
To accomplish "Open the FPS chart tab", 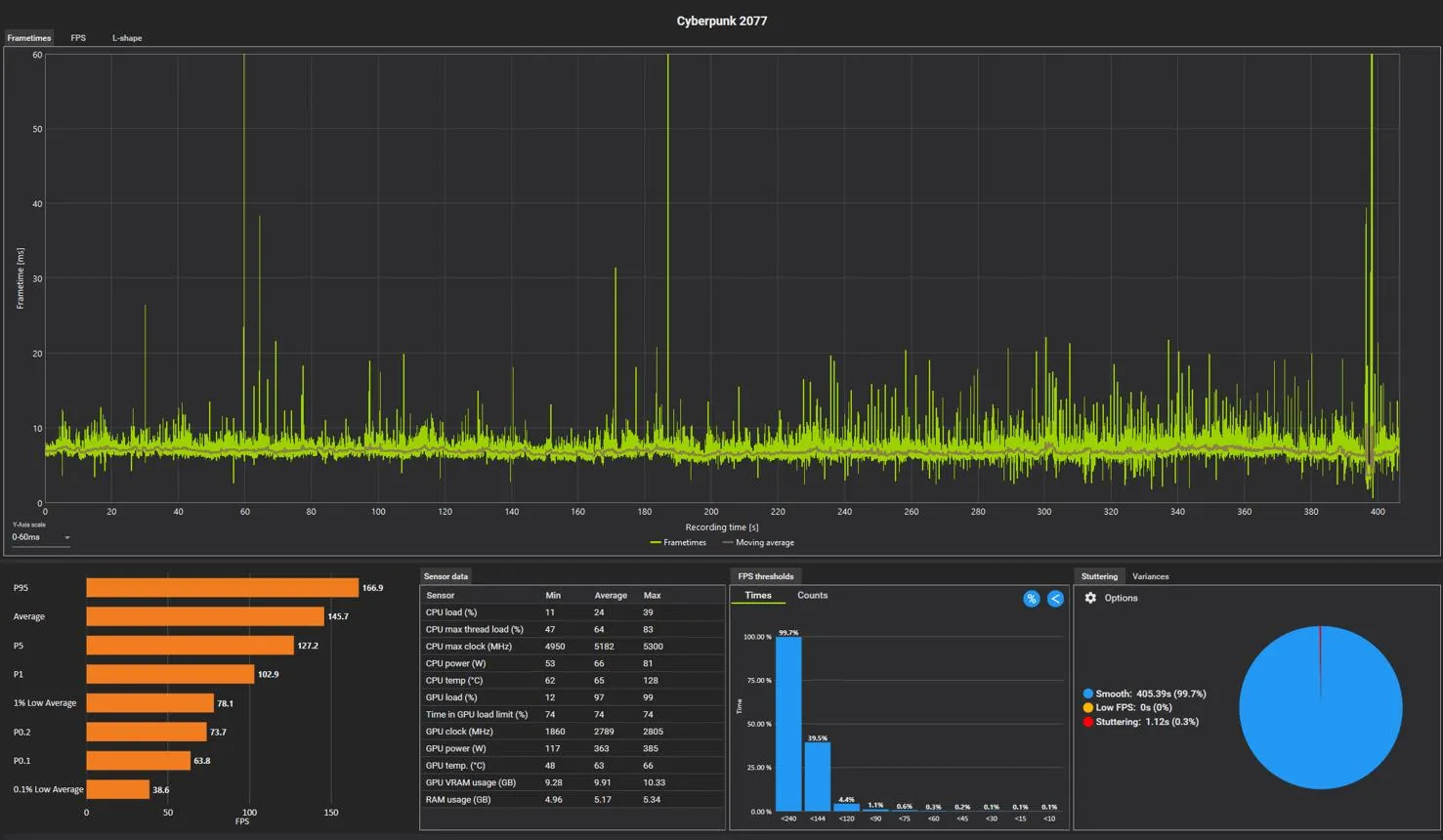I will [x=78, y=38].
